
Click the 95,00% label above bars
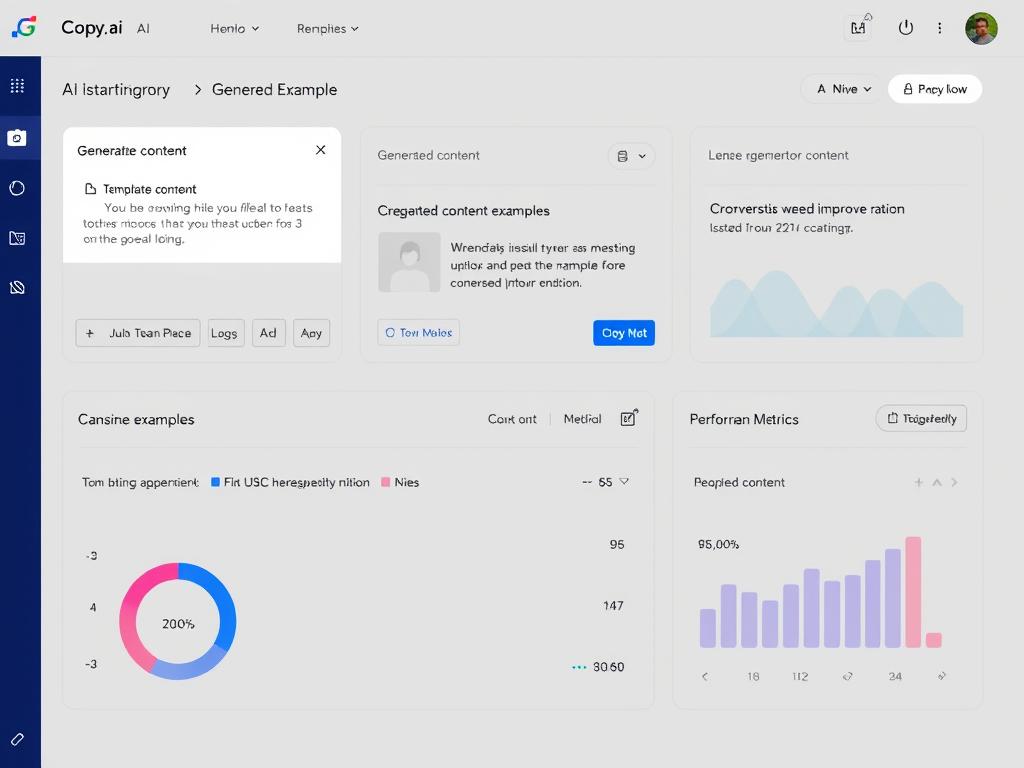718,544
